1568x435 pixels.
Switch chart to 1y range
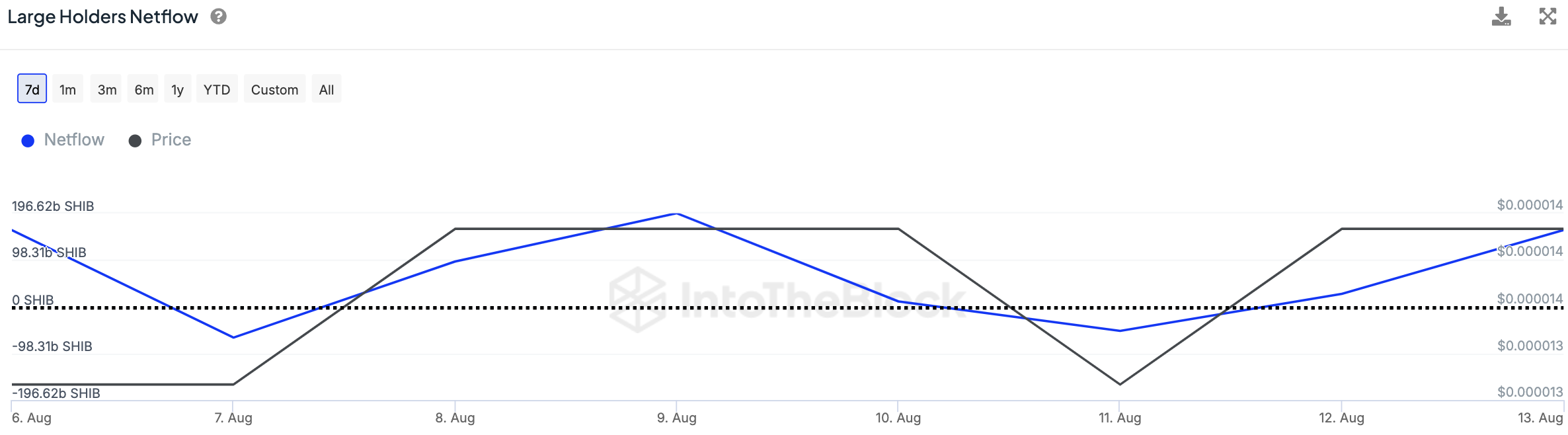[177, 89]
